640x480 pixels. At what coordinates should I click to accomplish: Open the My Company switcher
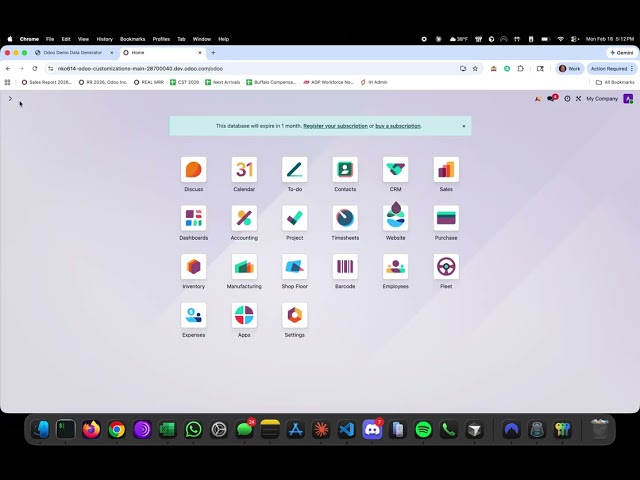(602, 99)
